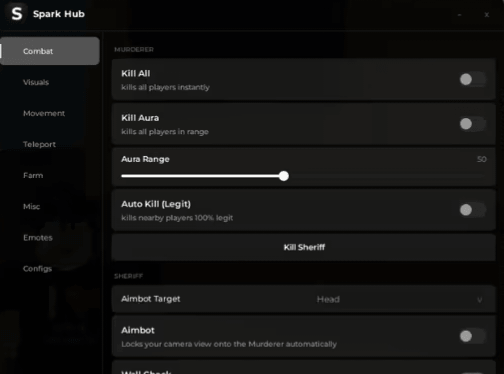
Task: Click the Spark Hub S logo
Action: tap(17, 14)
